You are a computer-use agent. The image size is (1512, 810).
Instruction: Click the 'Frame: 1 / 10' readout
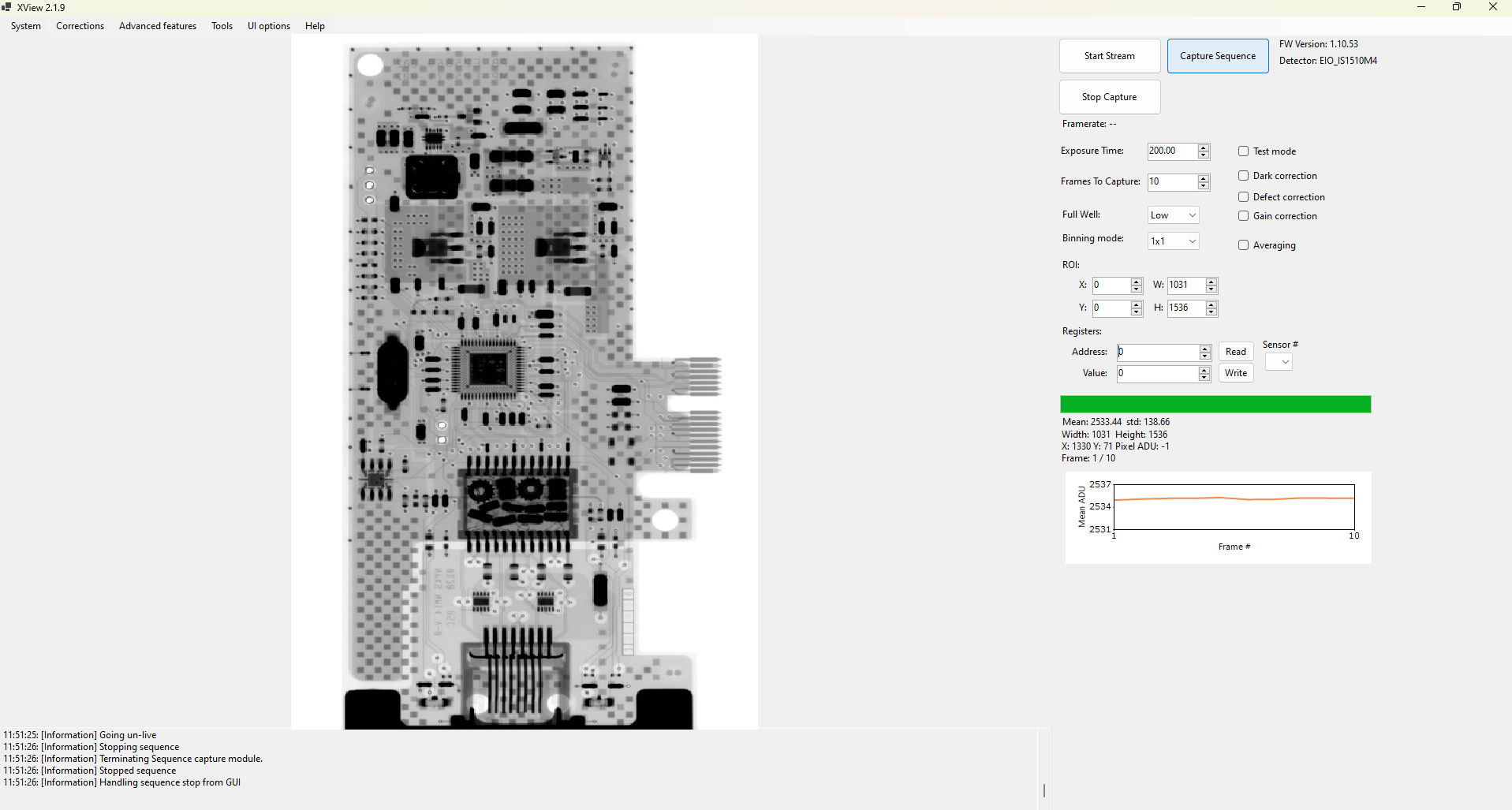pos(1088,458)
